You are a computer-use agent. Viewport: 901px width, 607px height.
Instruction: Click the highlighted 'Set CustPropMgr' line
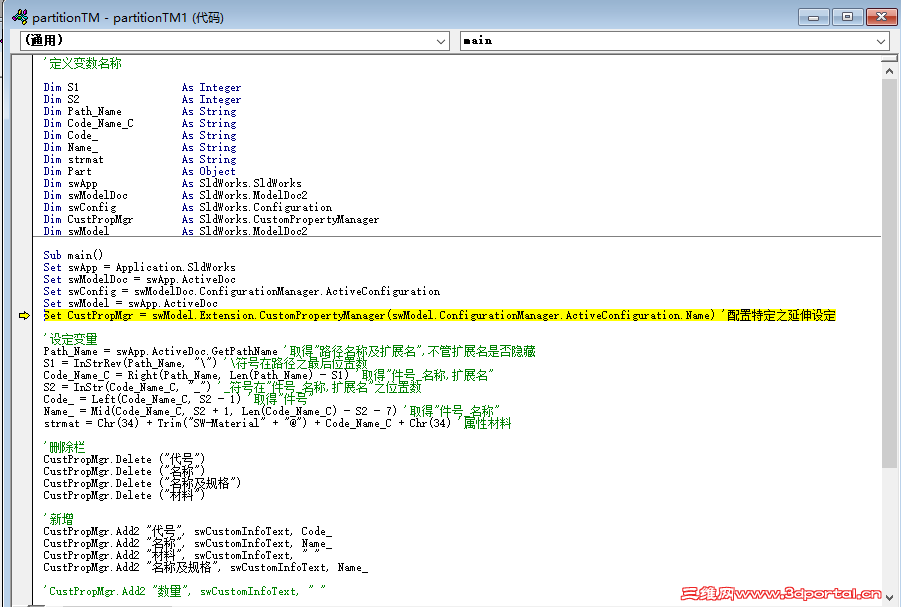(440, 316)
